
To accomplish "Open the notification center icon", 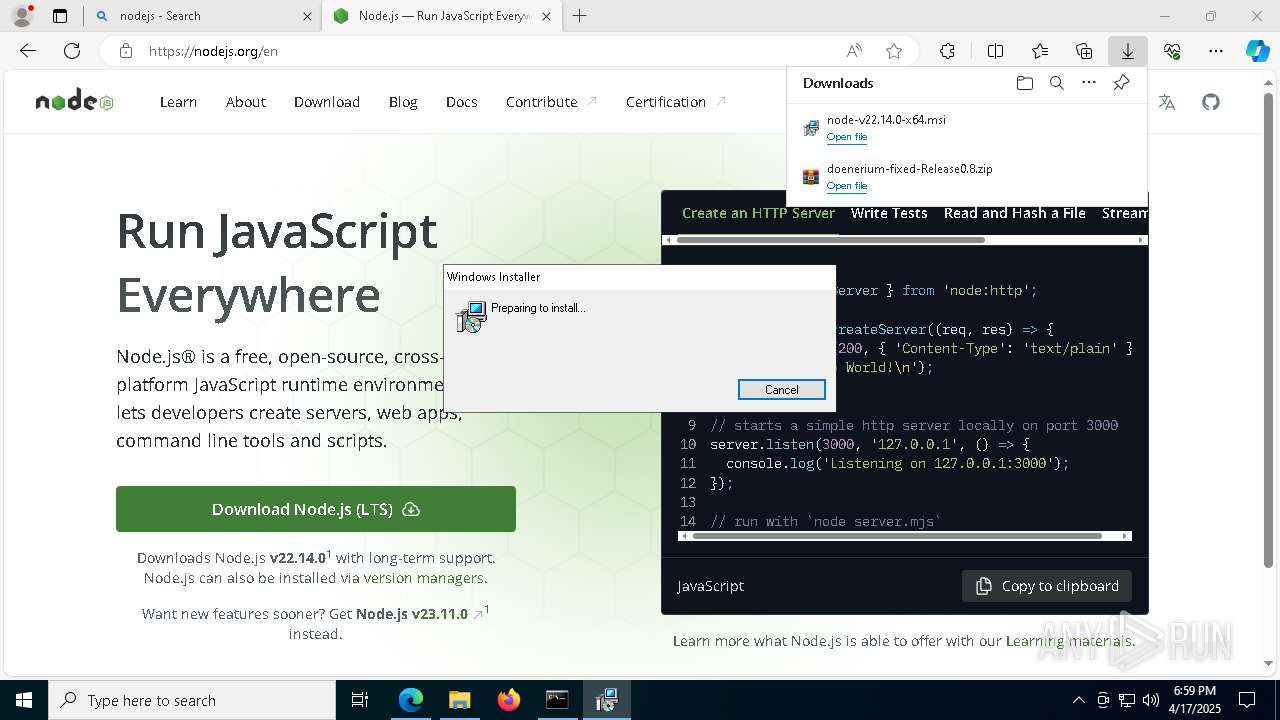I will [1247, 700].
